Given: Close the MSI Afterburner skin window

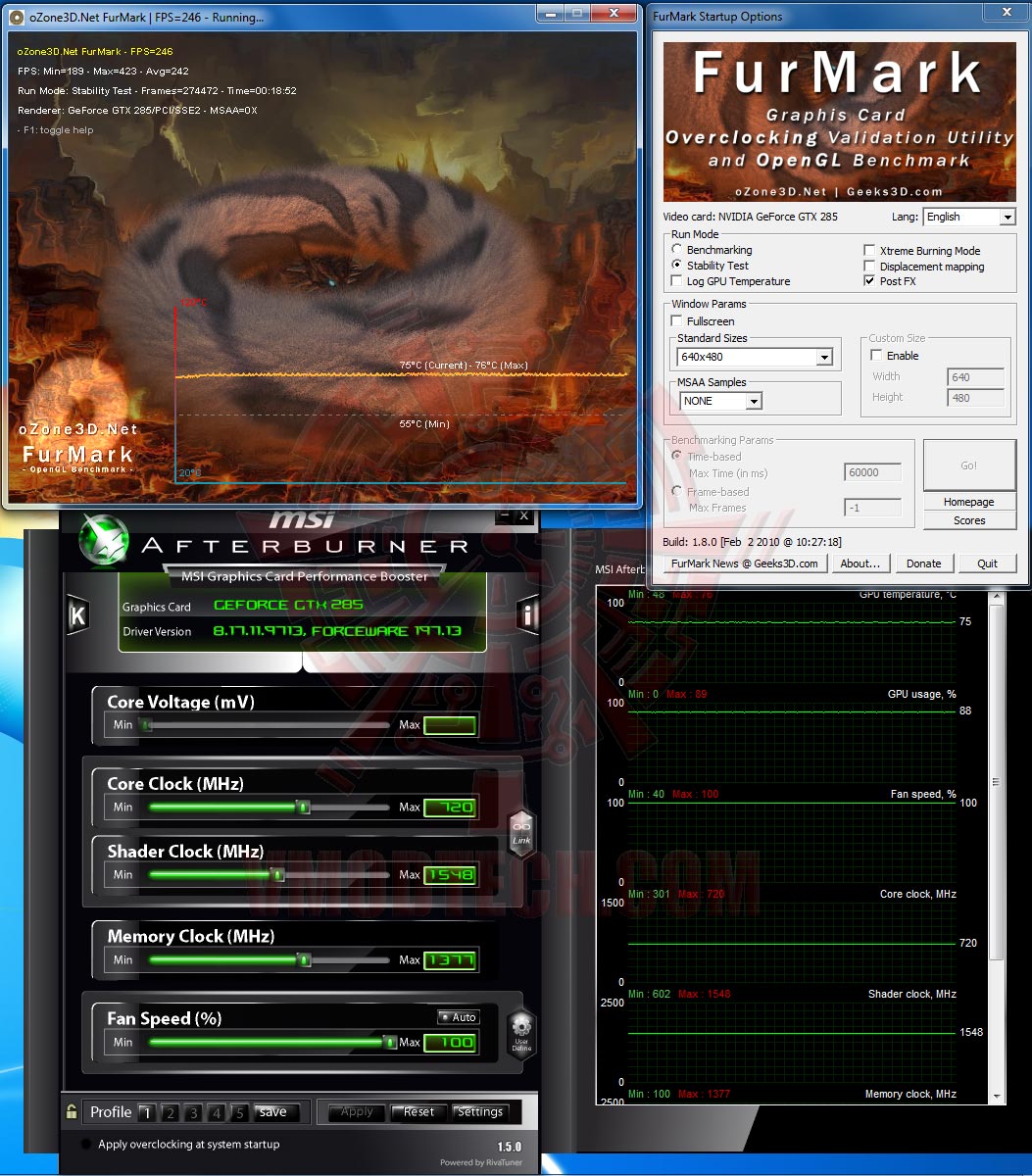Looking at the screenshot, I should point(524,515).
